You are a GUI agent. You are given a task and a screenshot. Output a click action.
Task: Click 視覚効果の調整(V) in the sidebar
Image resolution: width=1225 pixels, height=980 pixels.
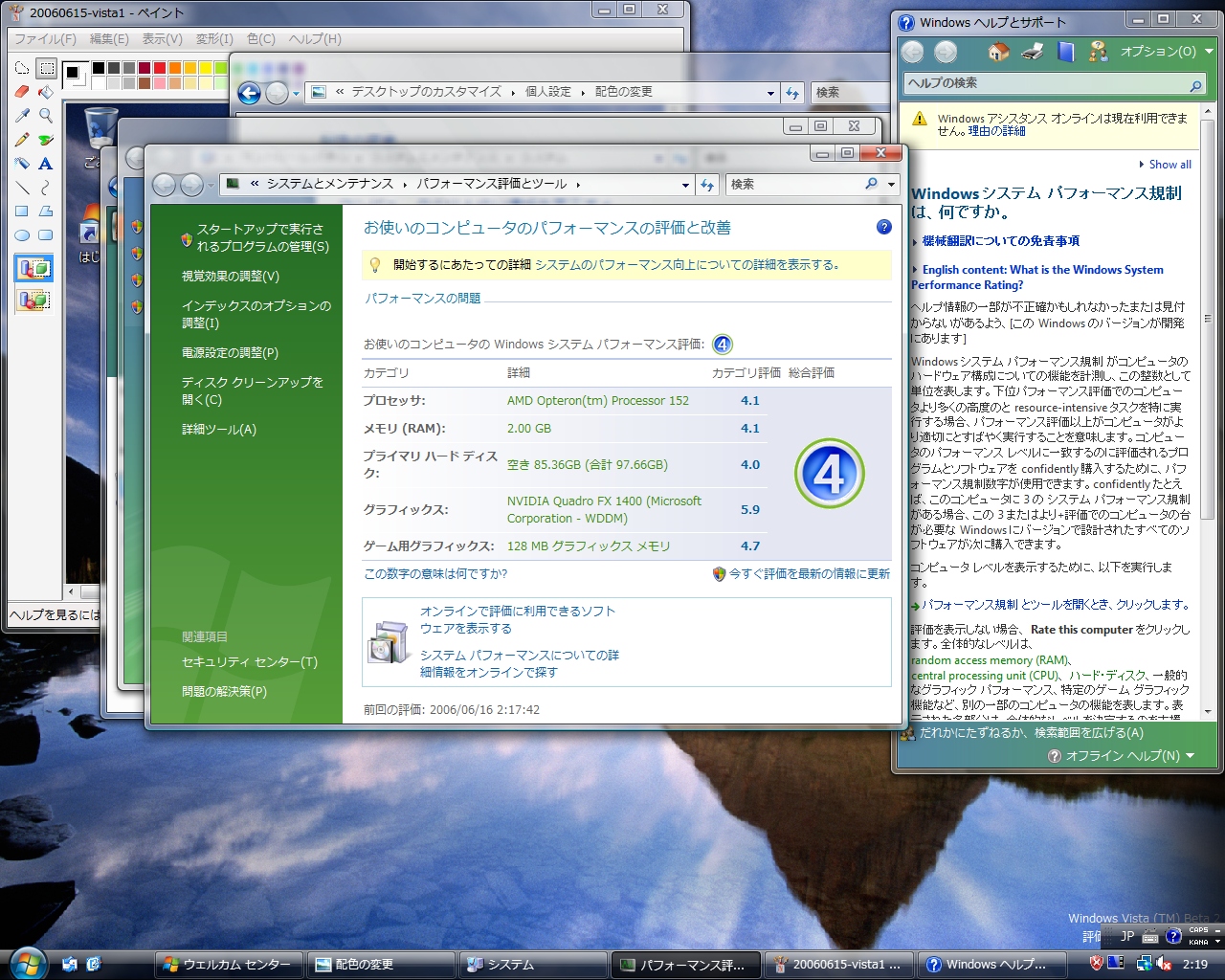(231, 277)
